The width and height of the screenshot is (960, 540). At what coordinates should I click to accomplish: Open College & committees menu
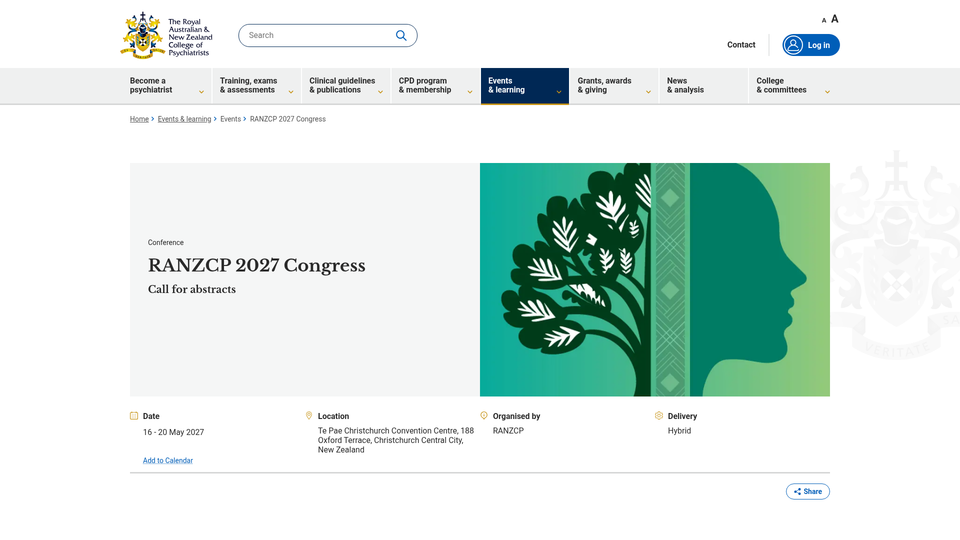coord(793,86)
